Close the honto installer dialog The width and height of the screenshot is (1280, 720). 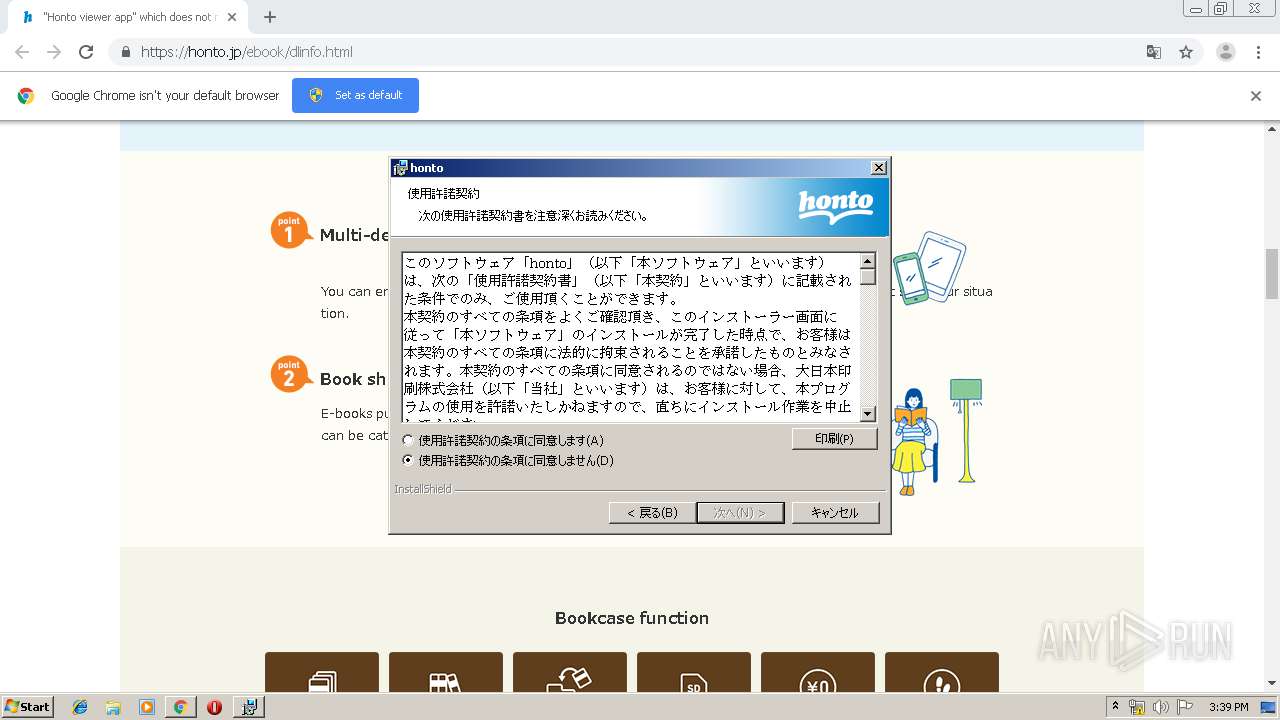click(x=879, y=168)
